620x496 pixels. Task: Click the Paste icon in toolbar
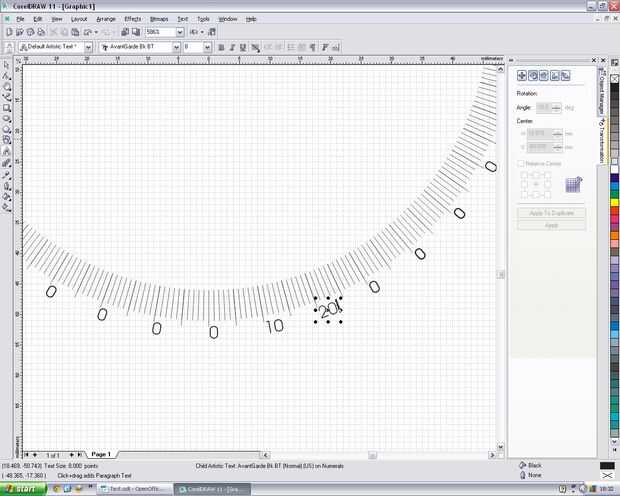(75, 32)
